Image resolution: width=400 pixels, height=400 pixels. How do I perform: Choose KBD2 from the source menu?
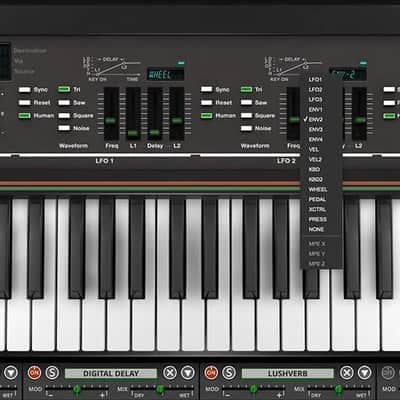[x=322, y=179]
